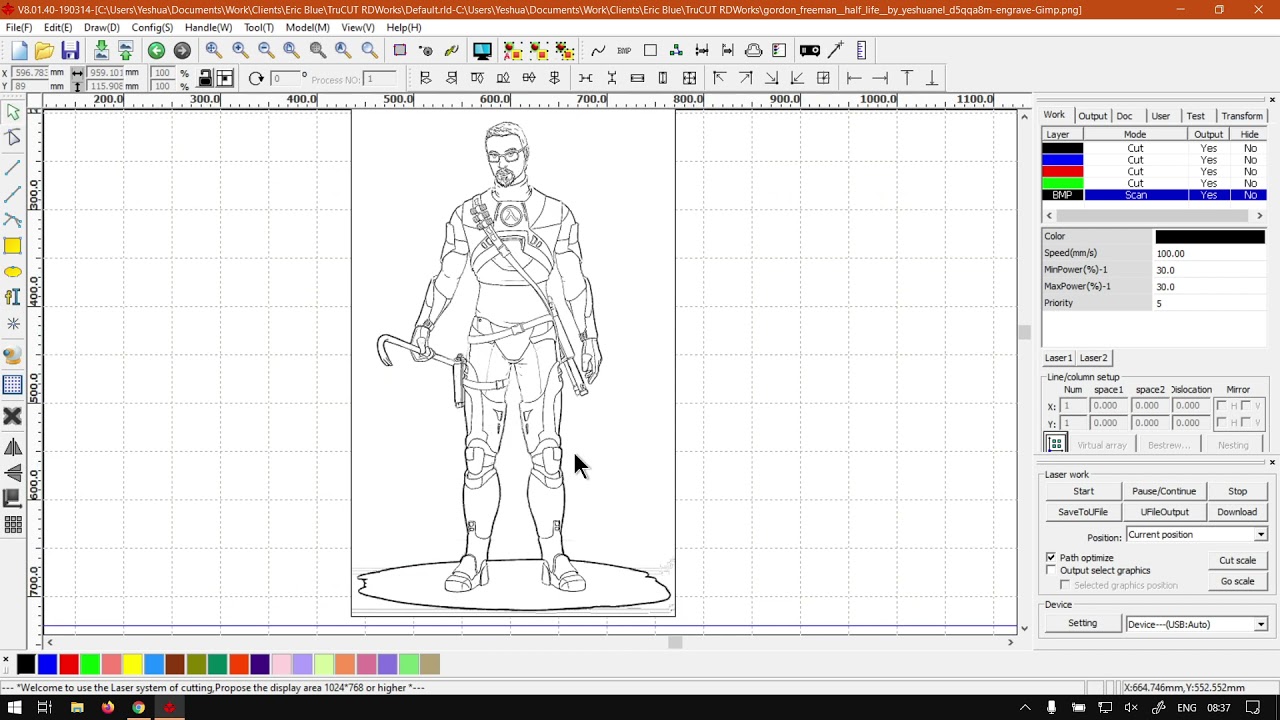Click the ruler measure icon
Screen dimensions: 1280x720
coord(862,50)
